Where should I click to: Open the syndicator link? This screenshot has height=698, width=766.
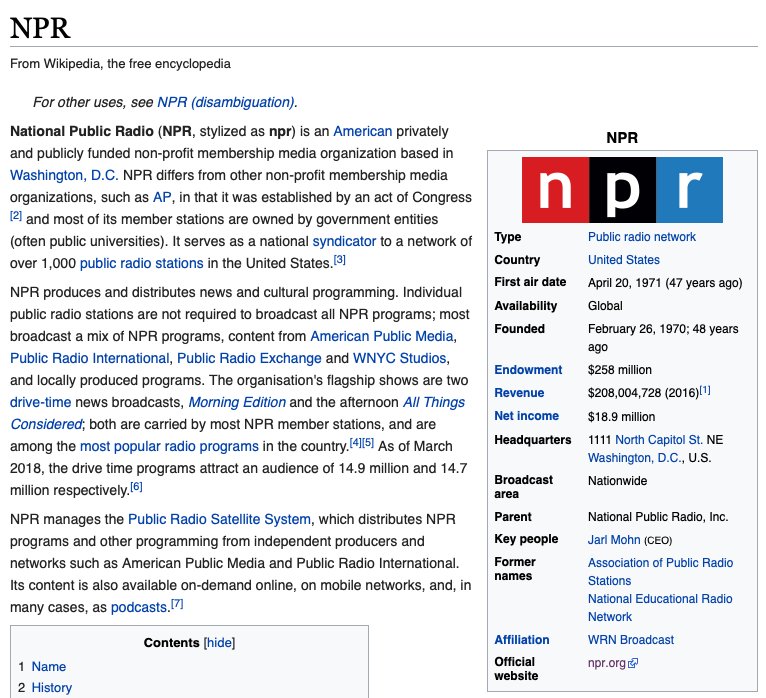(344, 241)
